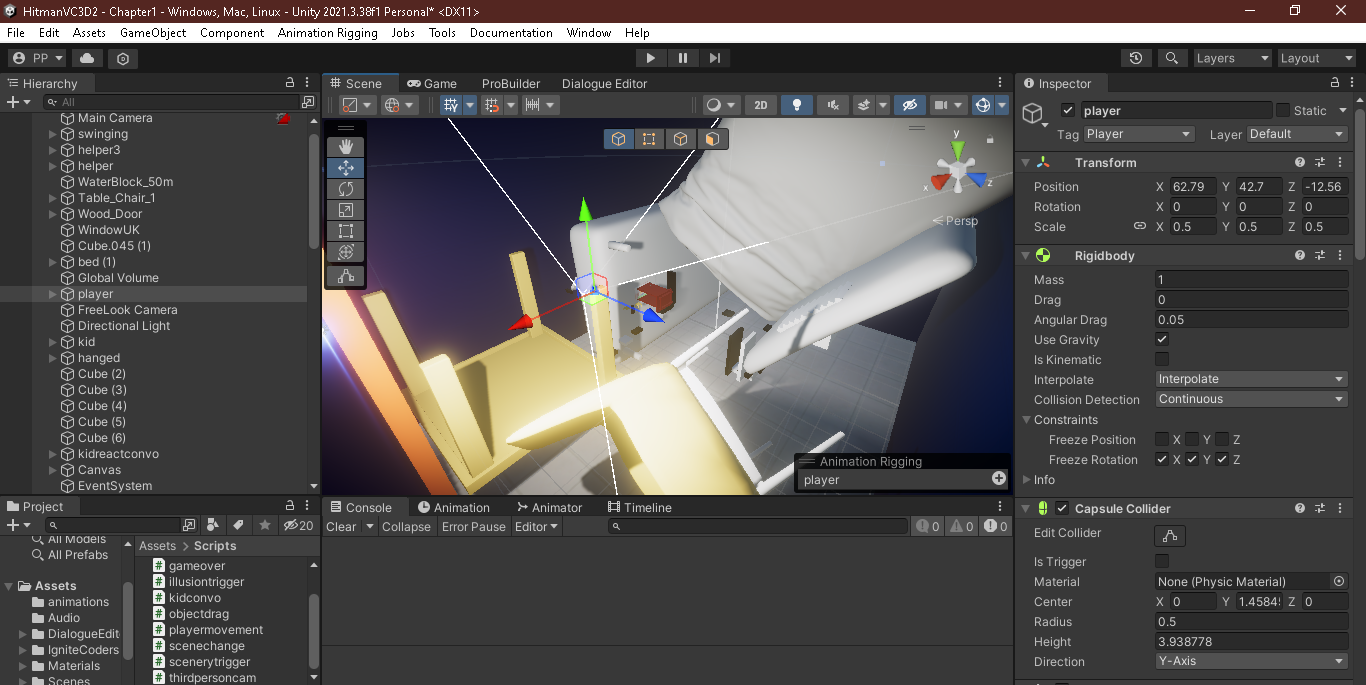1366x685 pixels.
Task: Open the Physic Material picker for the Capsule Collider
Action: coord(1337,581)
